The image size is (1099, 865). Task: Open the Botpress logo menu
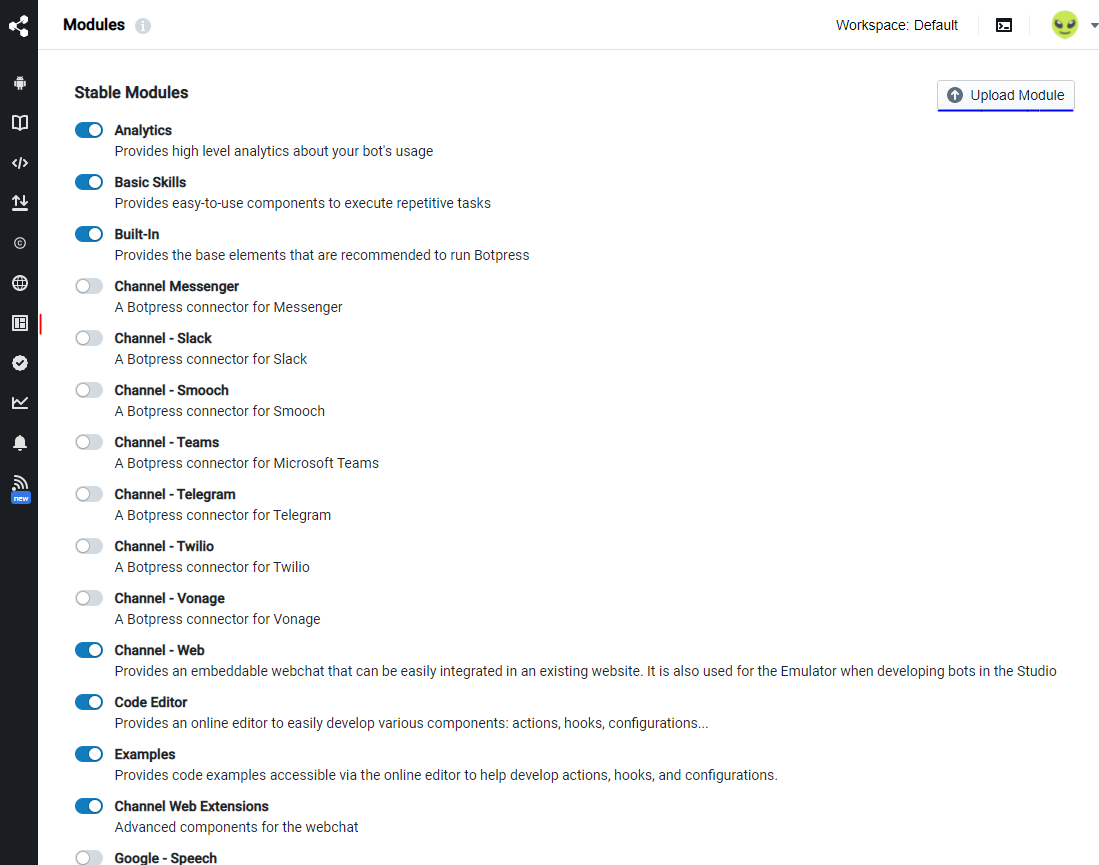(19, 25)
